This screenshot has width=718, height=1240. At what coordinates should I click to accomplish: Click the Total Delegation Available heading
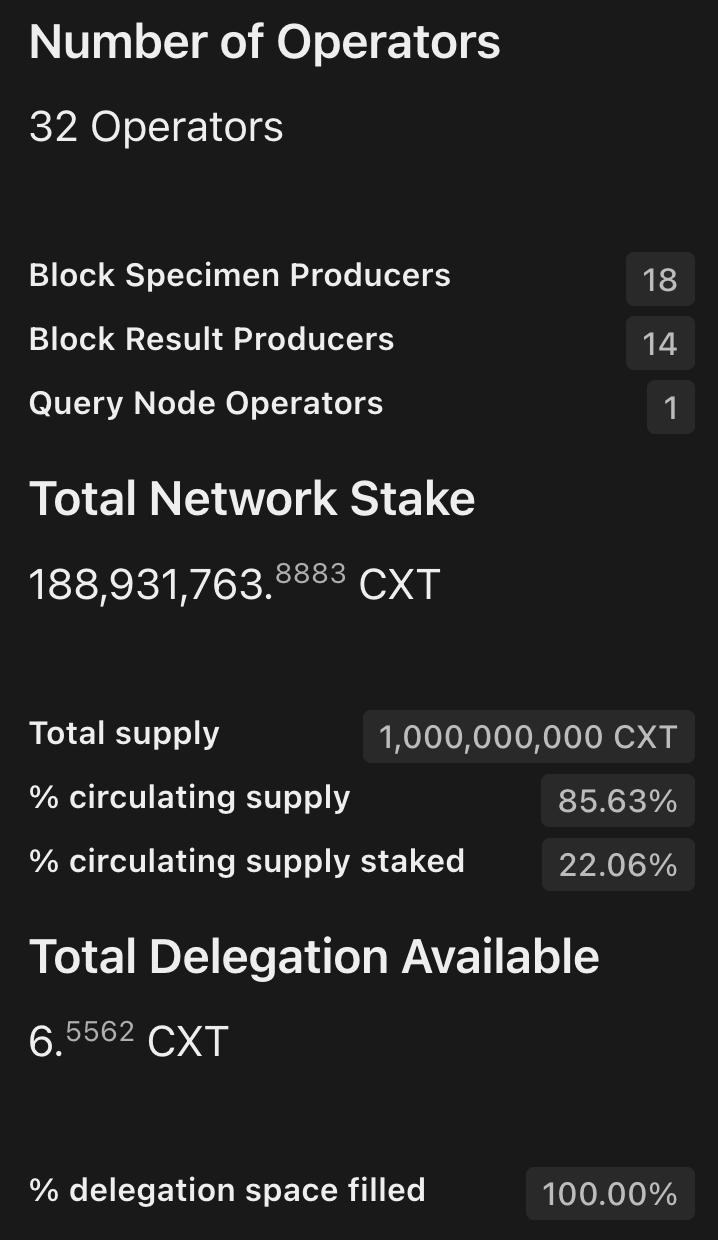[314, 957]
